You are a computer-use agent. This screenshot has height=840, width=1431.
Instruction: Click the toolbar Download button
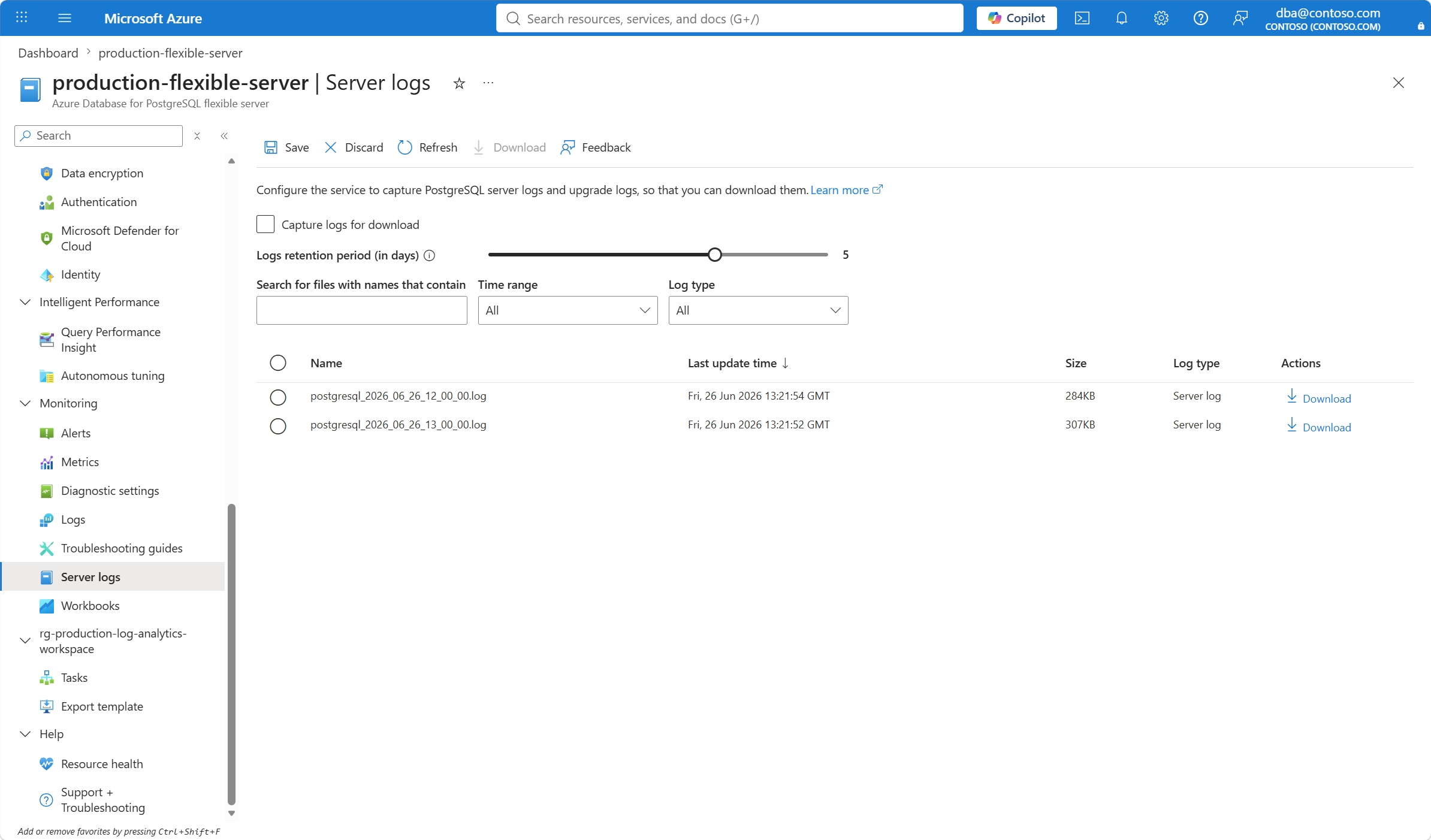509,147
